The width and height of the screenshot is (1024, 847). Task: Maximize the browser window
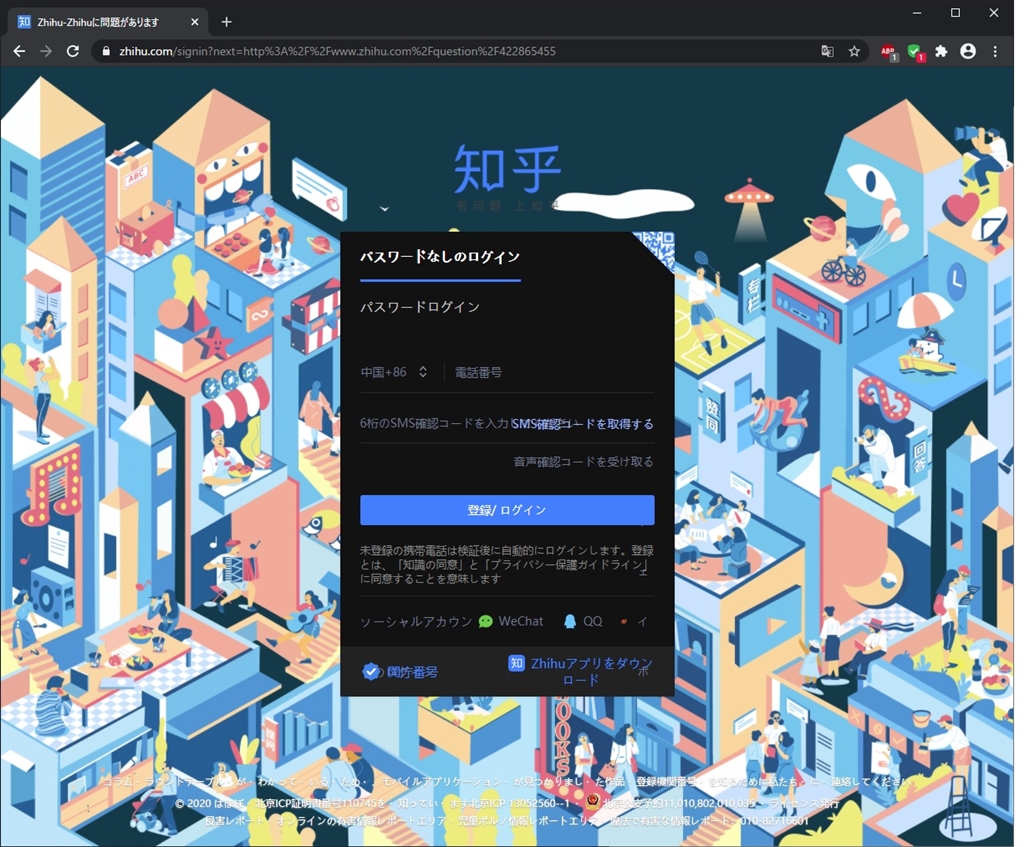(955, 13)
